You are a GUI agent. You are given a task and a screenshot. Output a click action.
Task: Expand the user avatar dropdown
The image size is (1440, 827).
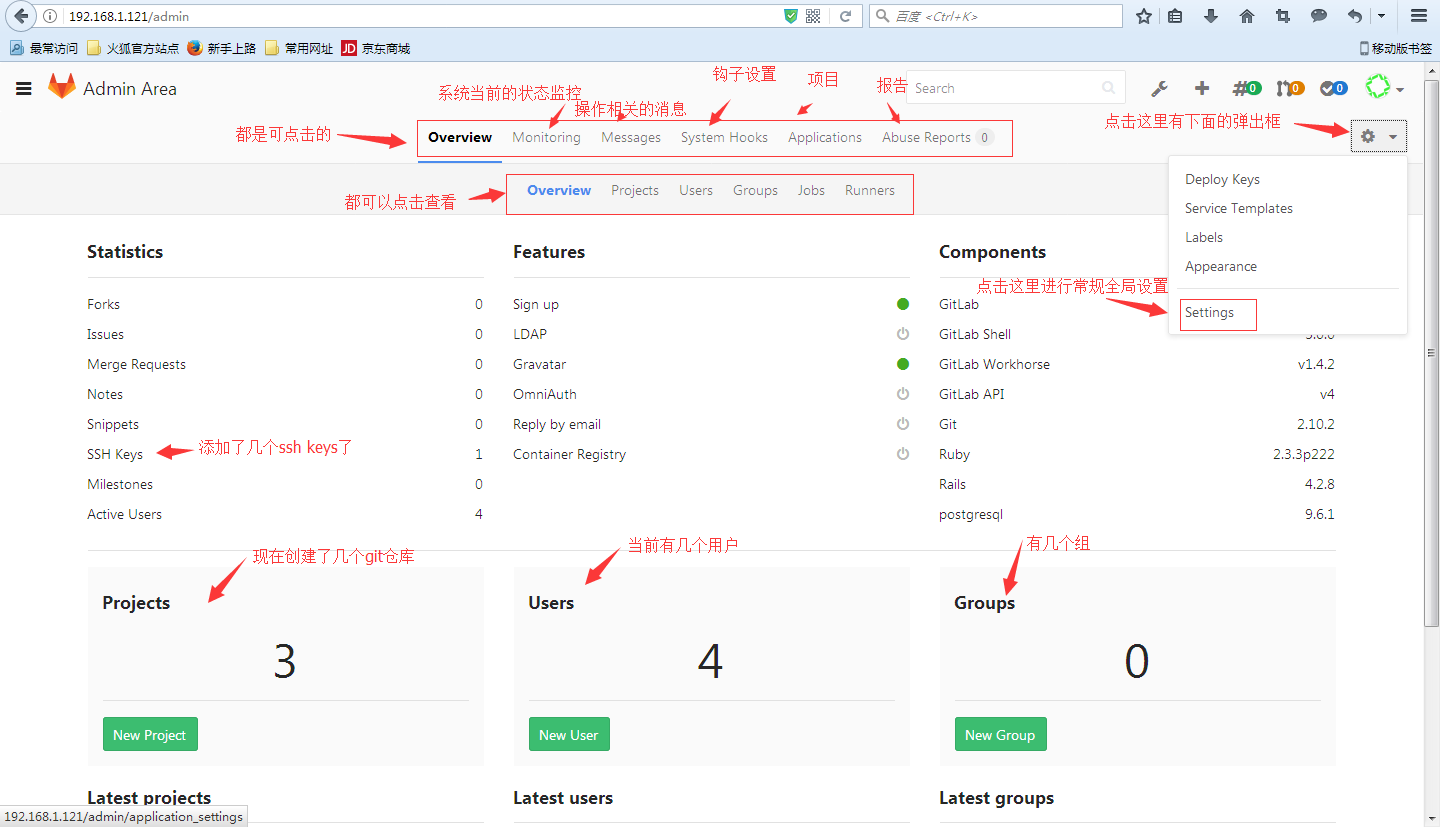tap(1385, 88)
